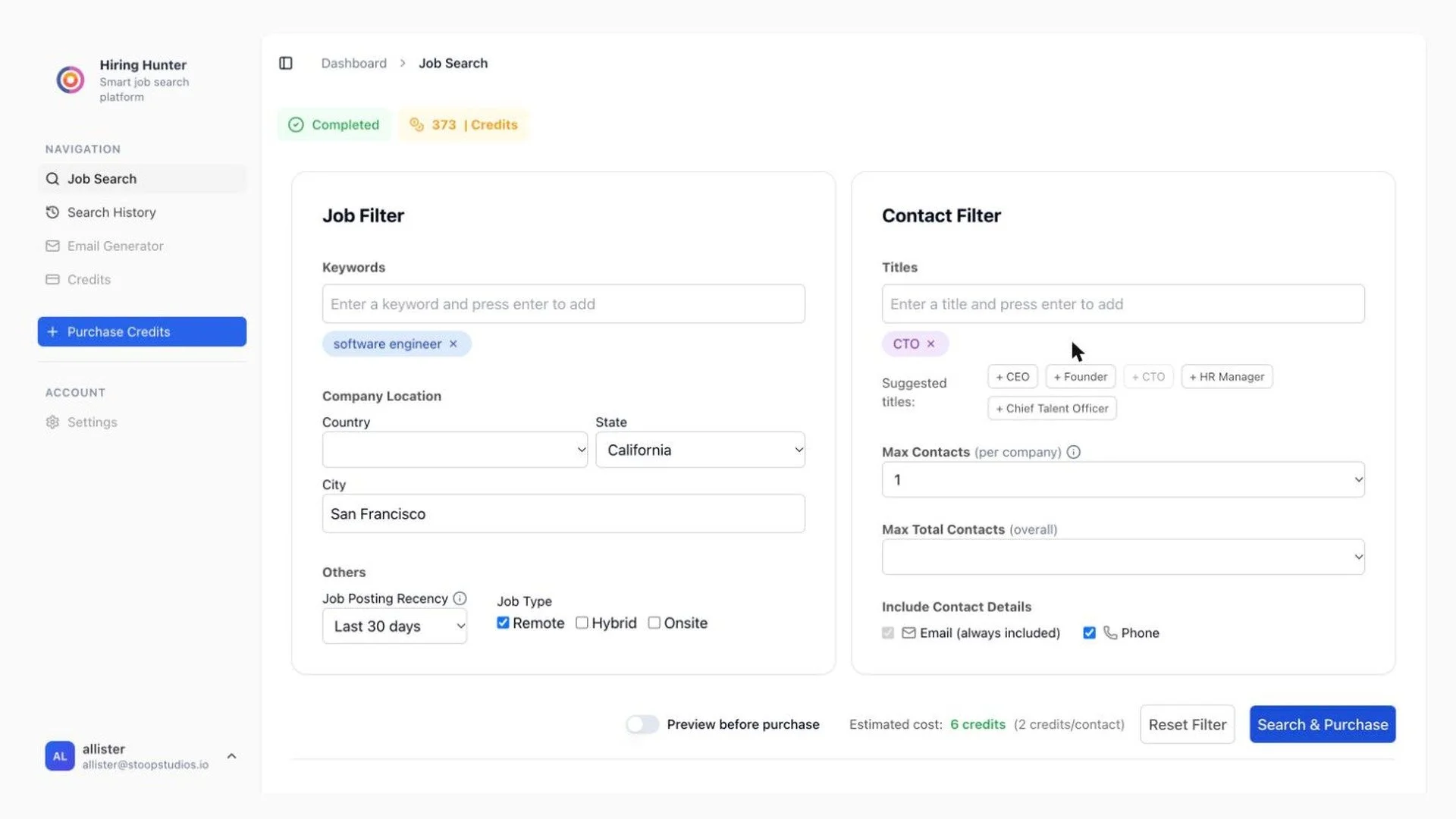Click the 6 credits estimated cost
Viewport: 1456px width, 819px height.
tap(978, 724)
